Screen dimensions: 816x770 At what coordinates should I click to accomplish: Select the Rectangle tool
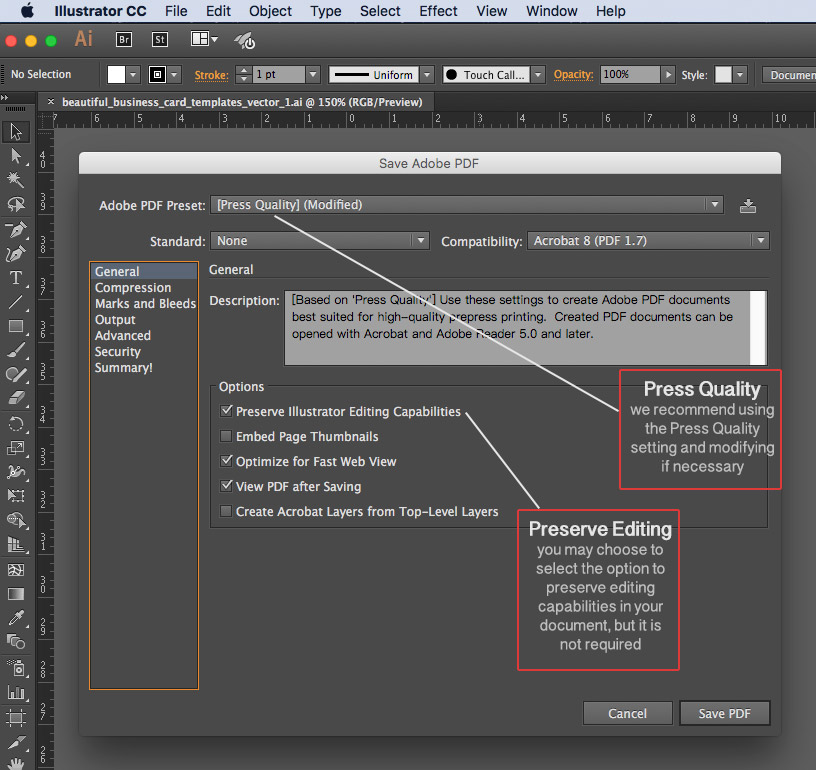pyautogui.click(x=16, y=326)
